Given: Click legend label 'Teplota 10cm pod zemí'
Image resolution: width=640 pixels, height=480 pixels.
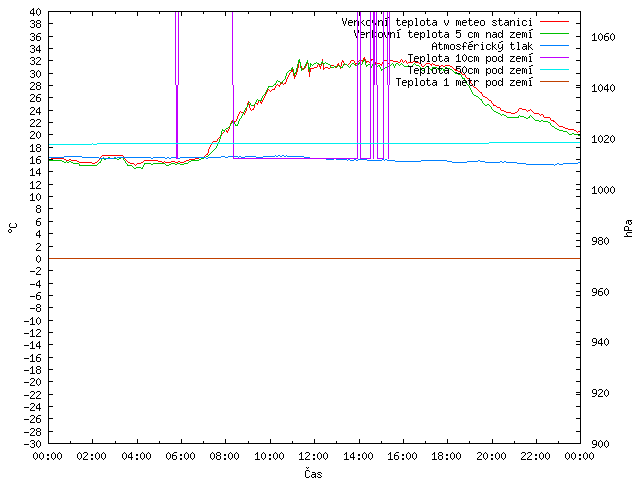Looking at the screenshot, I should (470, 58).
